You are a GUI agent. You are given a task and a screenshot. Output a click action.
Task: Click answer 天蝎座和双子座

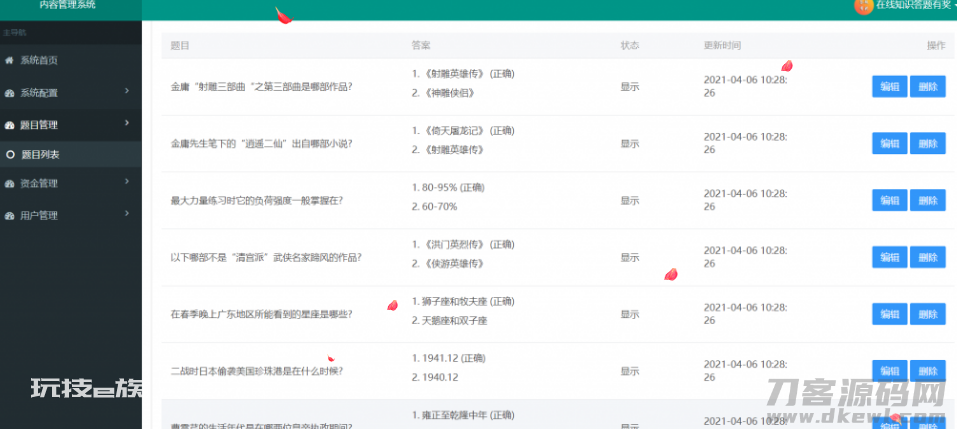coord(450,320)
